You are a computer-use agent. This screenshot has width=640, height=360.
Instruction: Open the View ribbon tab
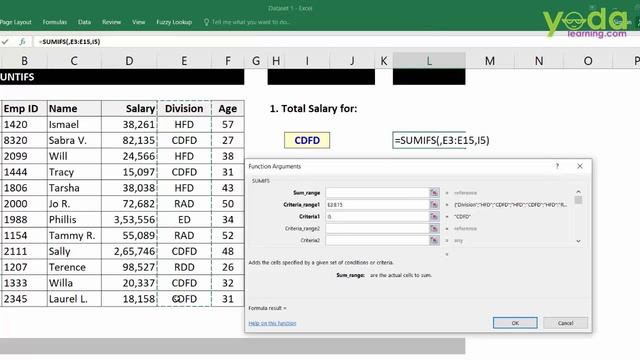pyautogui.click(x=139, y=22)
